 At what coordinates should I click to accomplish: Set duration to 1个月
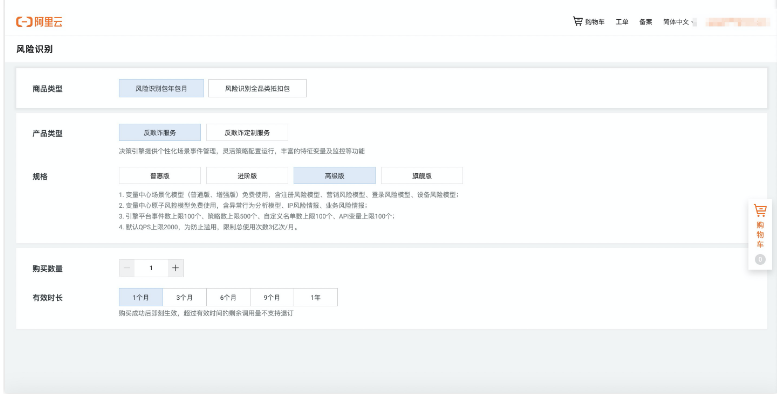point(141,297)
